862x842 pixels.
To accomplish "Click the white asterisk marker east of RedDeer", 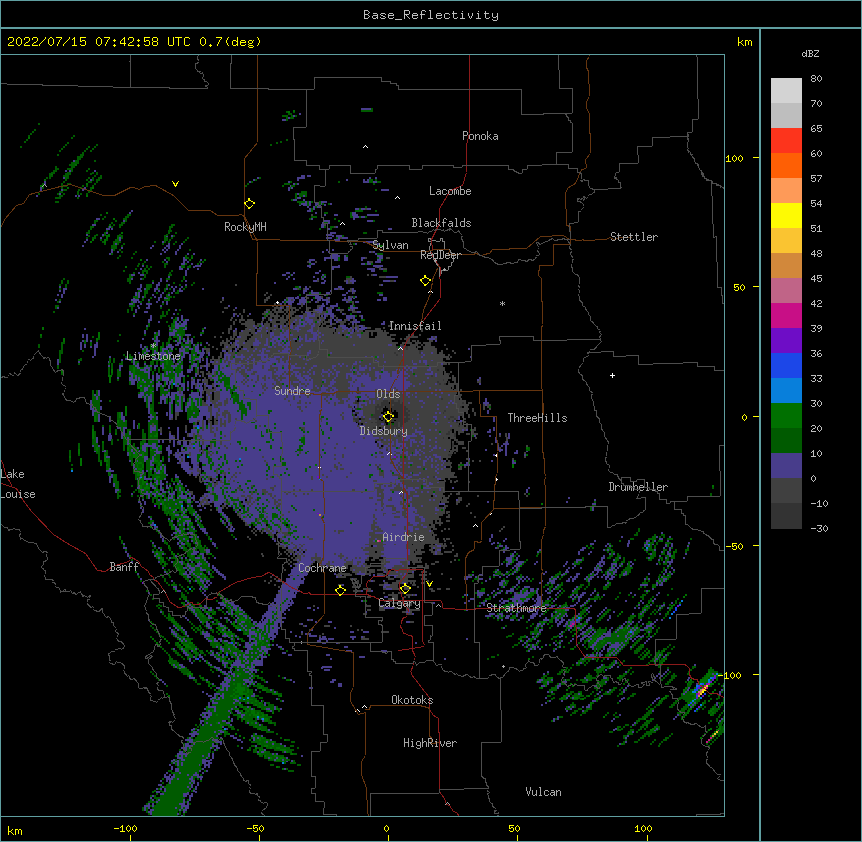I will 502,303.
